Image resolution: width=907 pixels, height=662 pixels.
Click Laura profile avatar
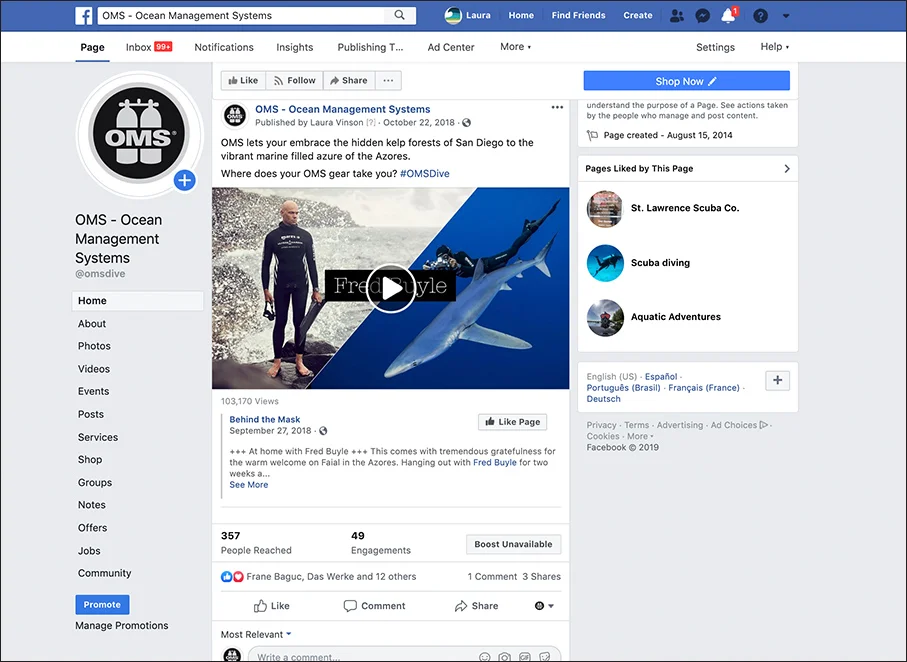coord(453,16)
